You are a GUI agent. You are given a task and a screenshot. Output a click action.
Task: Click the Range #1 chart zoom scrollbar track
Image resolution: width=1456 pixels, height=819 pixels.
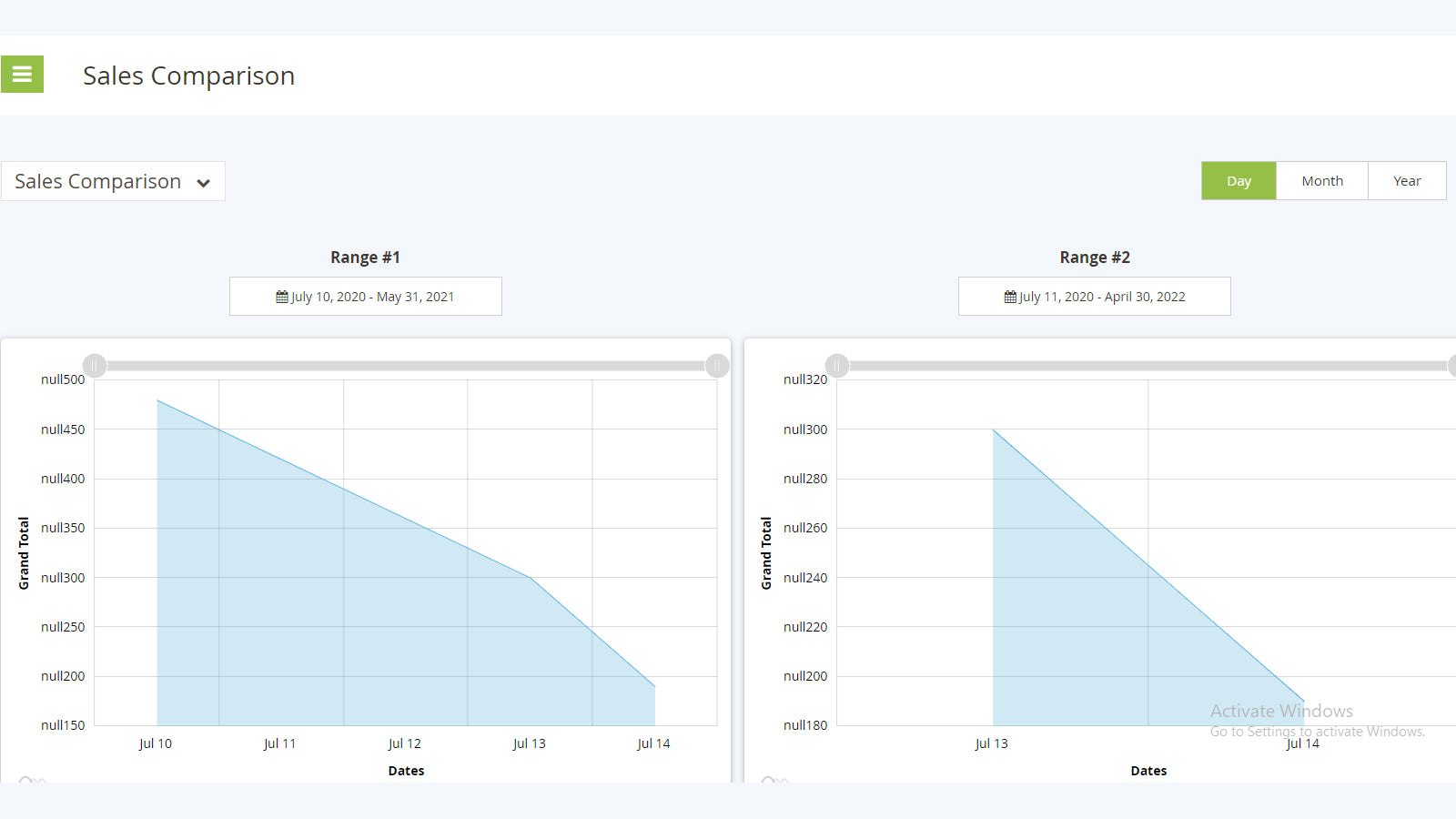click(406, 366)
